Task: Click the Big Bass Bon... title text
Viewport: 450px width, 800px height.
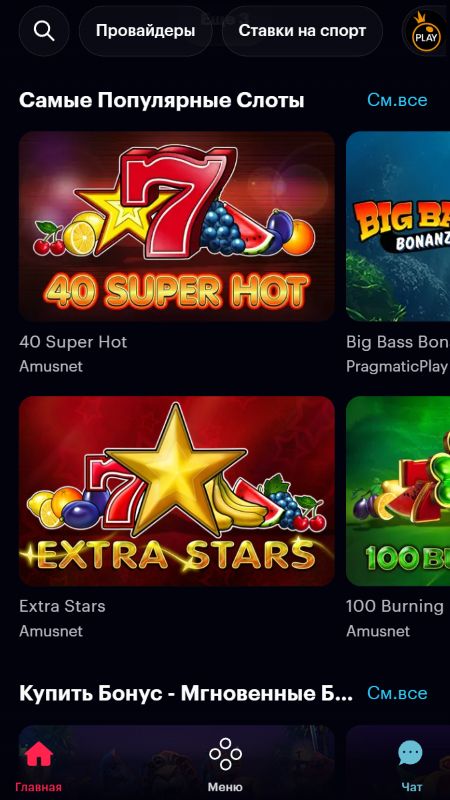Action: tap(398, 342)
